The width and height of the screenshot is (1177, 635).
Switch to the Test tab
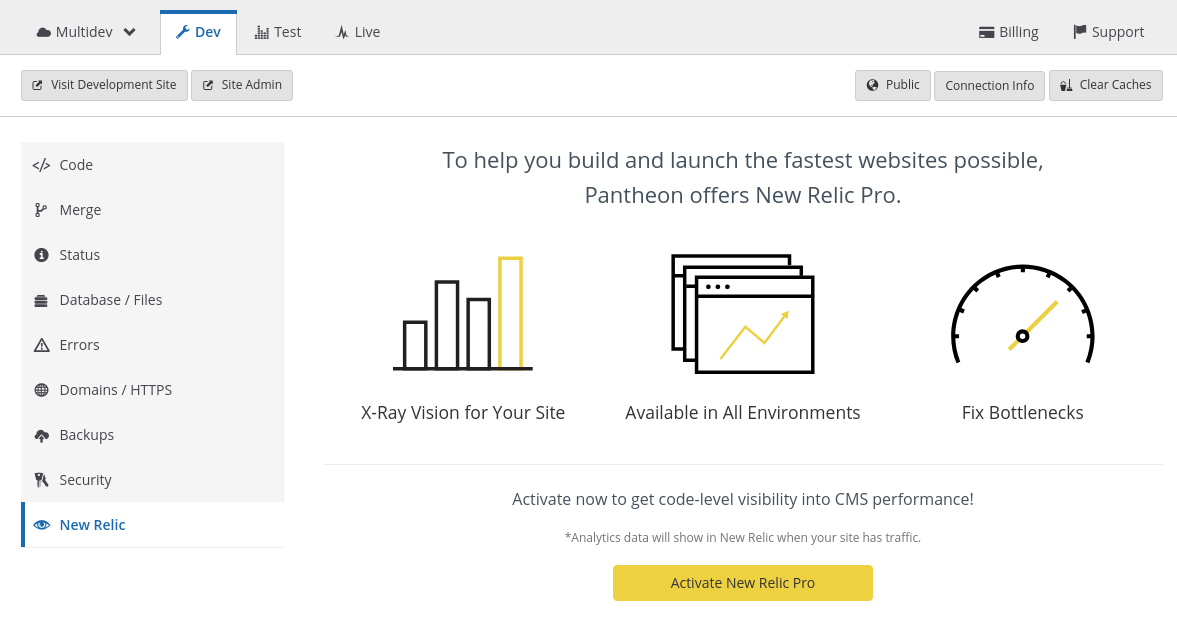pos(278,31)
